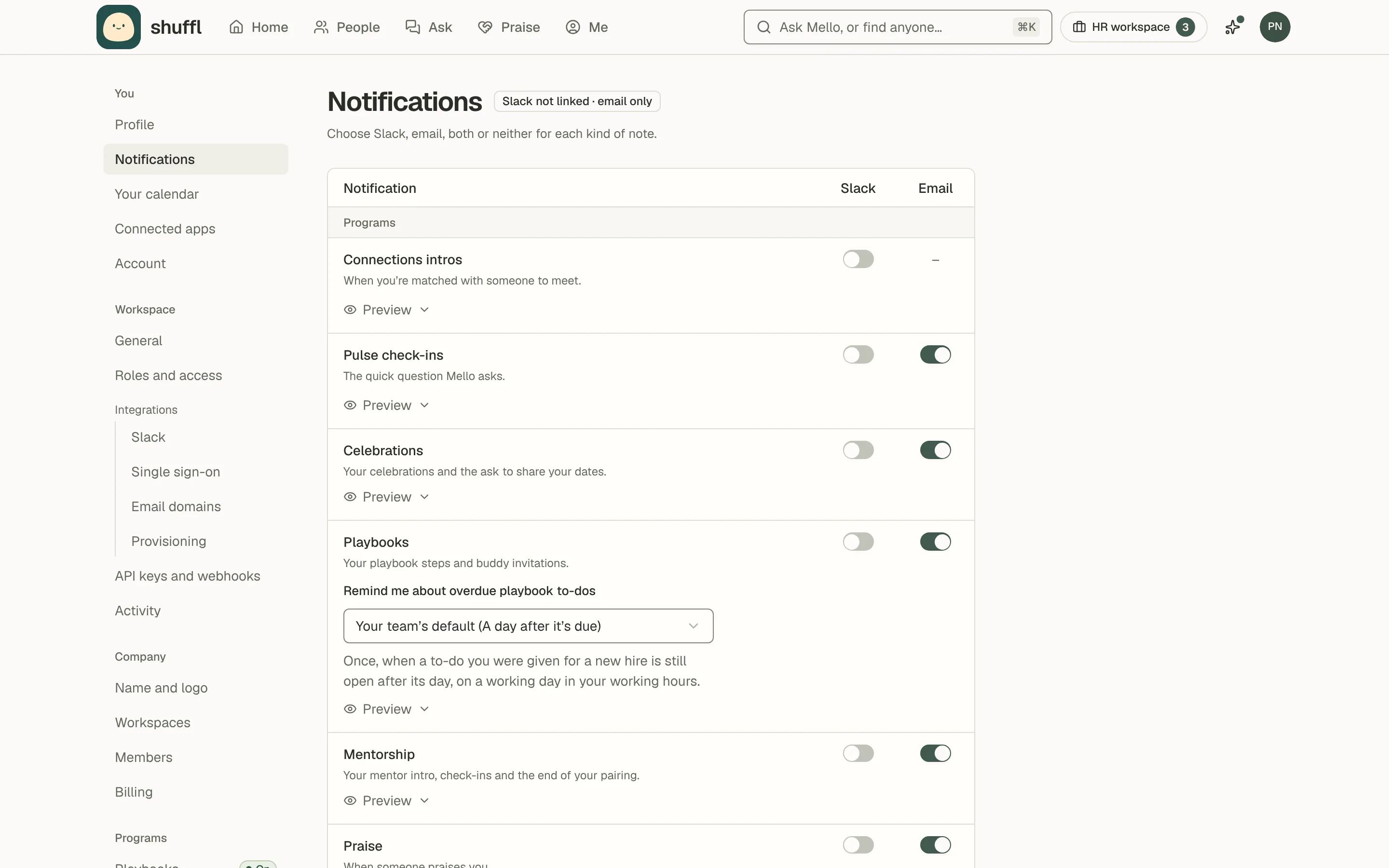Click the eye icon under Connections intros
Image resolution: width=1389 pixels, height=868 pixels.
click(350, 310)
